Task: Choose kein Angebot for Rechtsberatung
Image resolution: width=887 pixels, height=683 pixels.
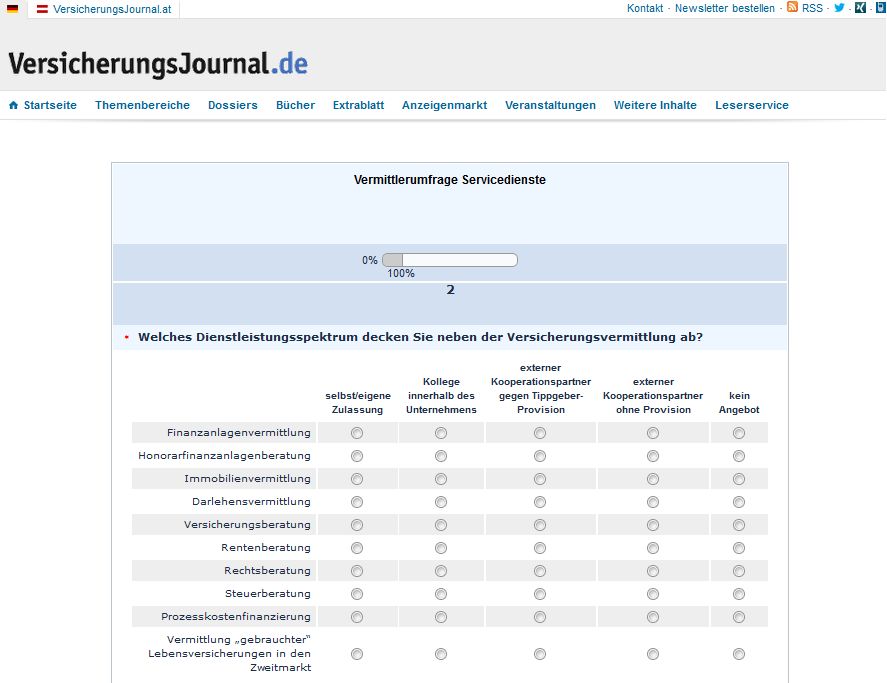Action: [x=738, y=570]
